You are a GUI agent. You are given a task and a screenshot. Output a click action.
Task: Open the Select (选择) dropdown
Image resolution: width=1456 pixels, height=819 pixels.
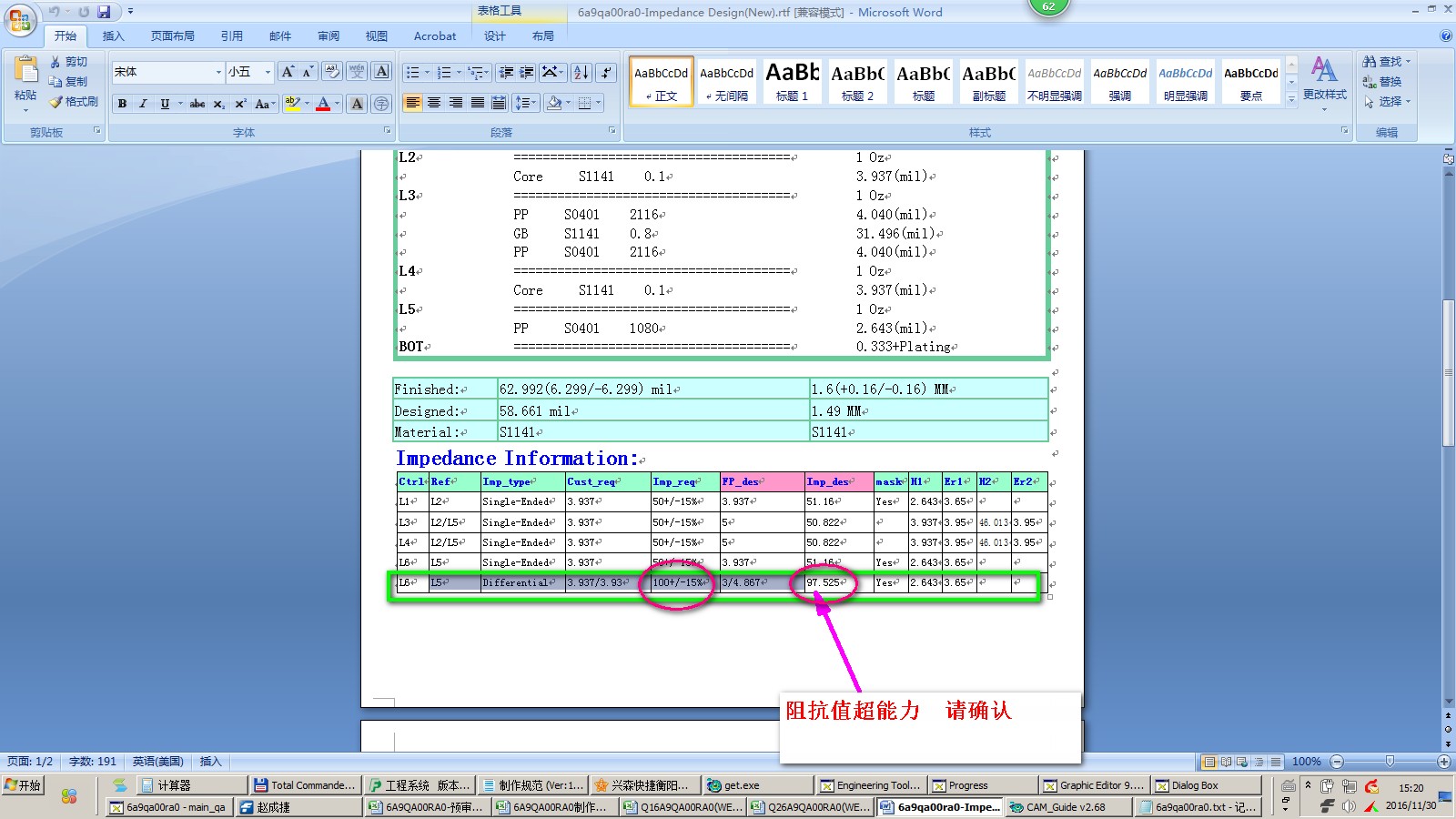click(1387, 102)
